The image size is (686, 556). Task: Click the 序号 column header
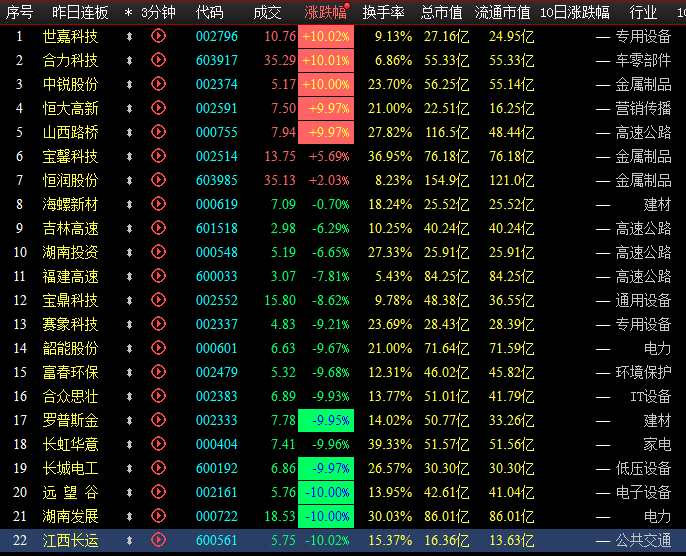(x=19, y=12)
